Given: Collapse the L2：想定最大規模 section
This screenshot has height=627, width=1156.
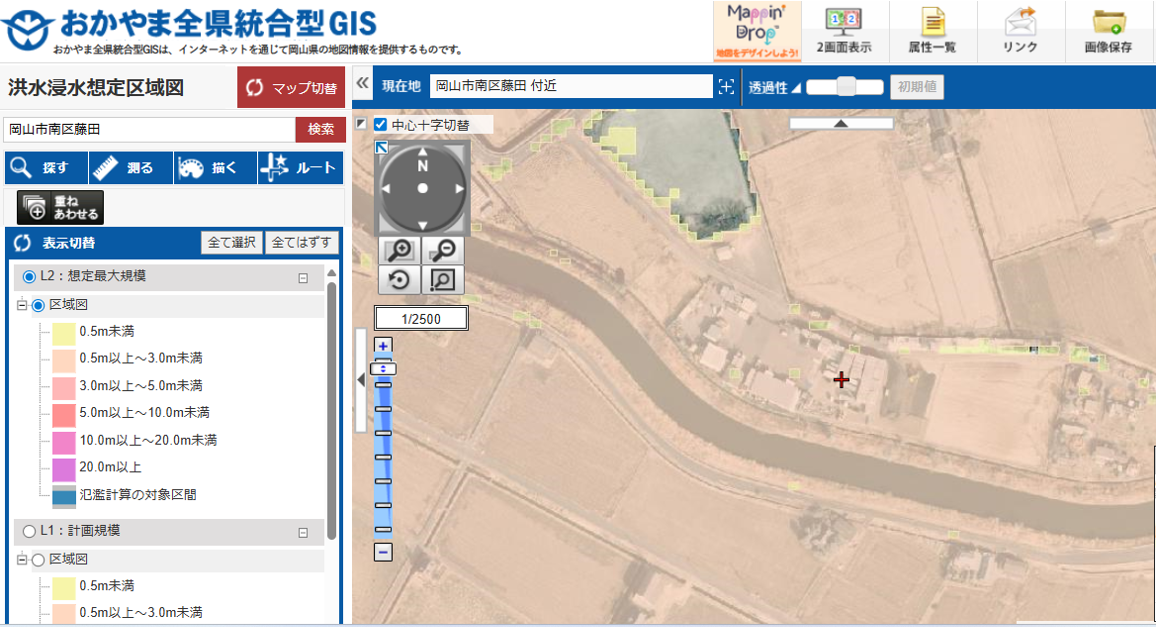Looking at the screenshot, I should pyautogui.click(x=303, y=279).
